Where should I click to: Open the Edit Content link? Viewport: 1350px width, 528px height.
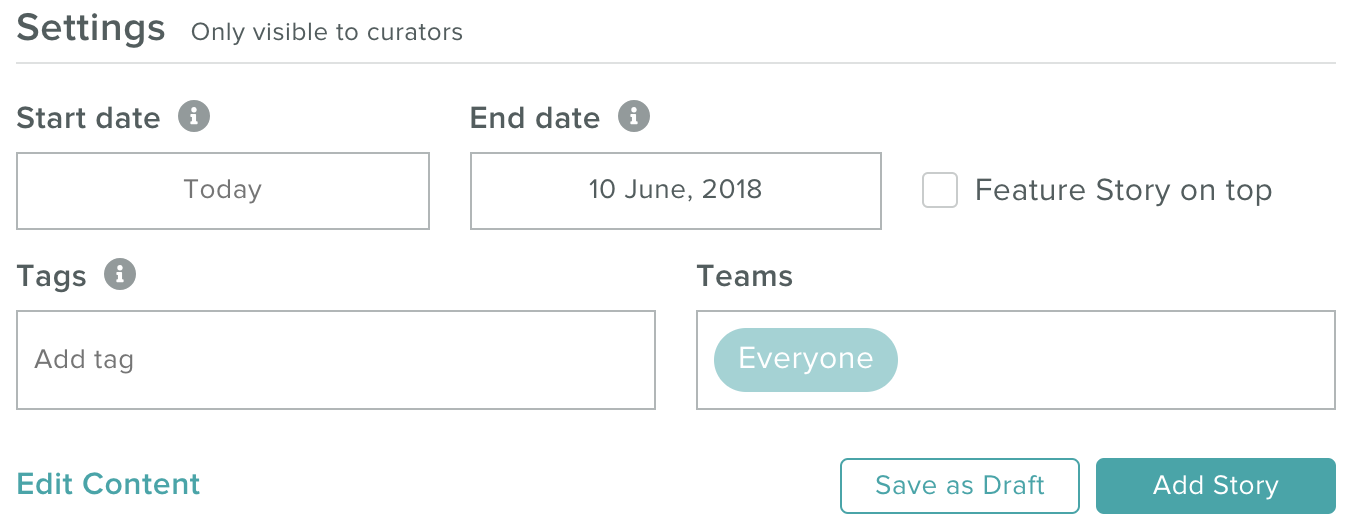(x=109, y=484)
